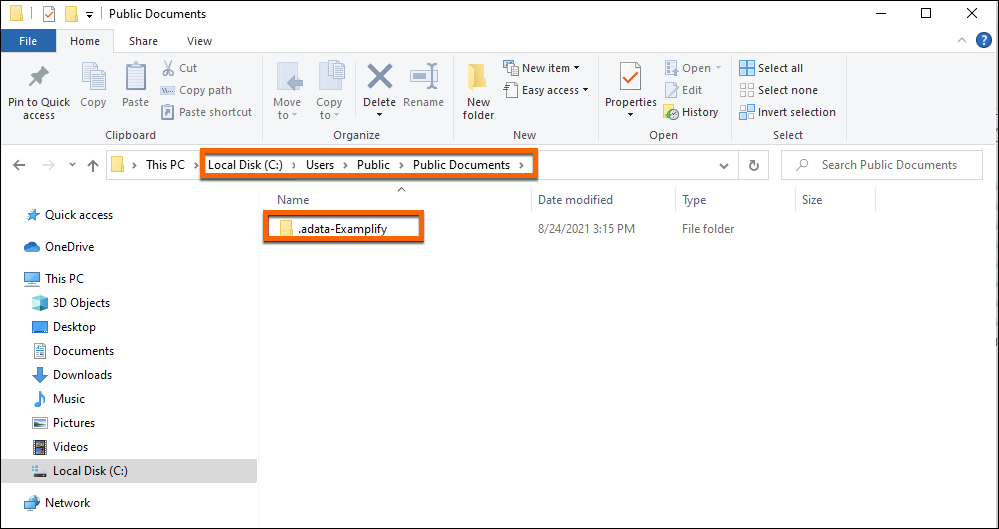Click Public Documents breadcrumb

click(461, 165)
